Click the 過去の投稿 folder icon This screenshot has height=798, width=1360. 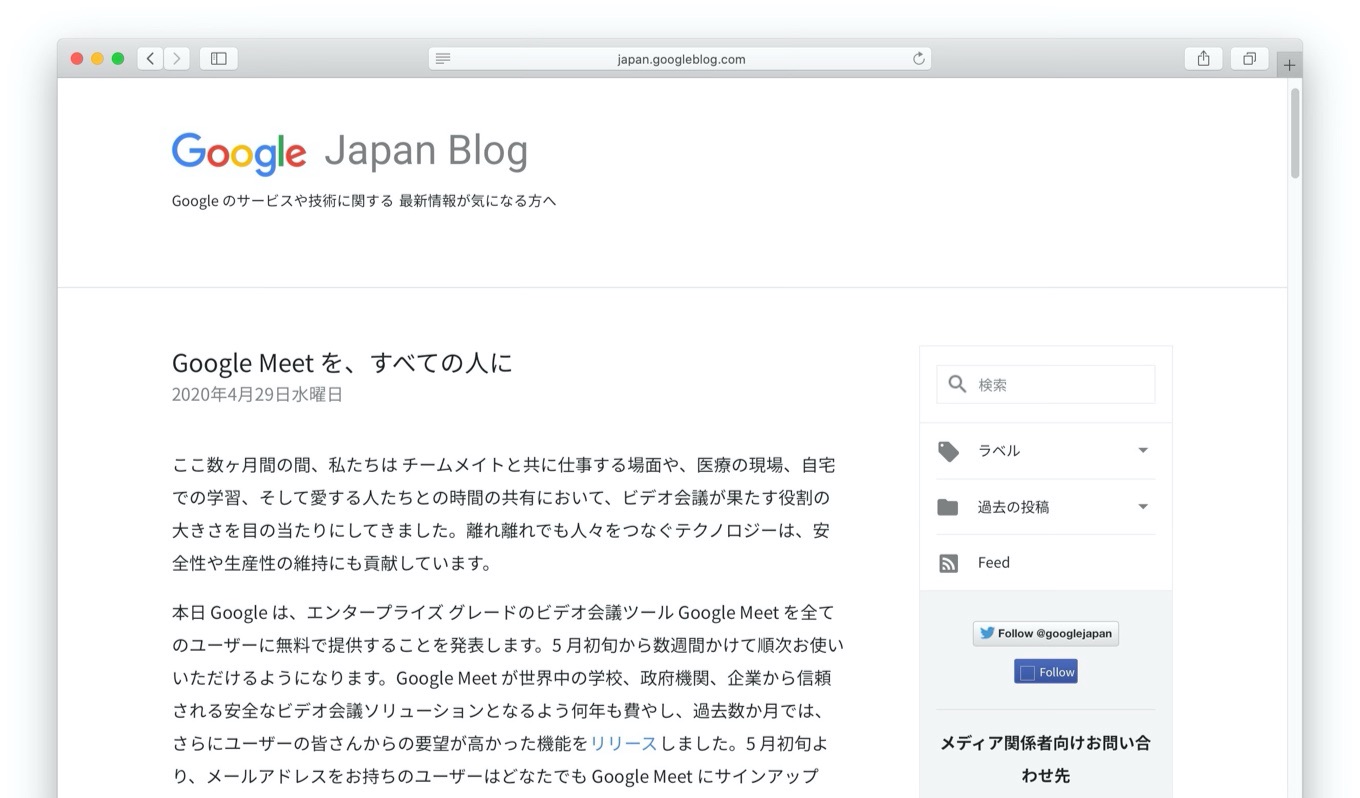click(x=948, y=507)
